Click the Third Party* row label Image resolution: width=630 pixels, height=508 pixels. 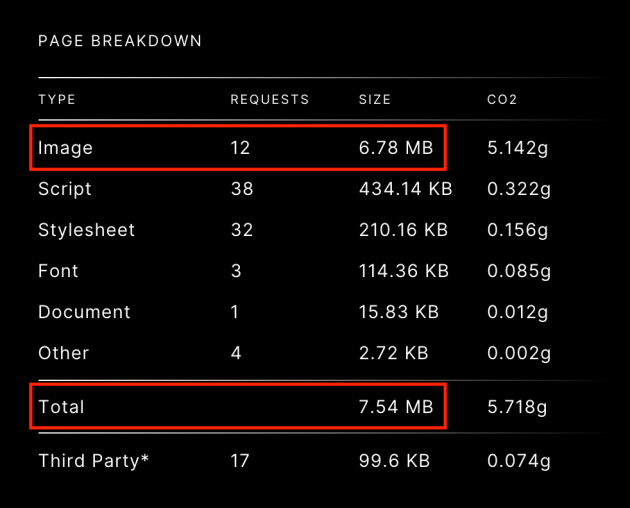tap(94, 461)
